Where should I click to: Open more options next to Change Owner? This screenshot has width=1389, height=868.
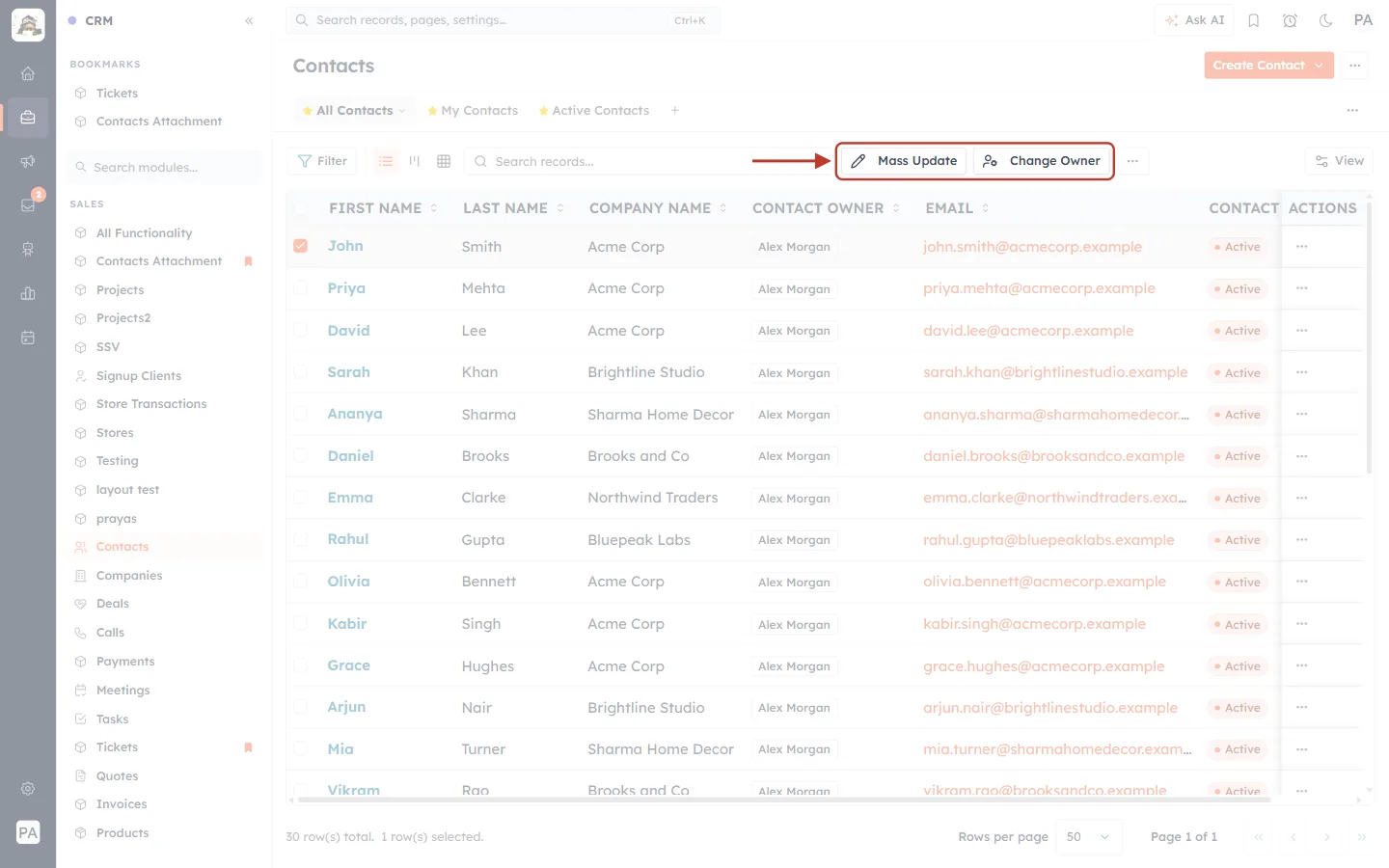point(1132,161)
